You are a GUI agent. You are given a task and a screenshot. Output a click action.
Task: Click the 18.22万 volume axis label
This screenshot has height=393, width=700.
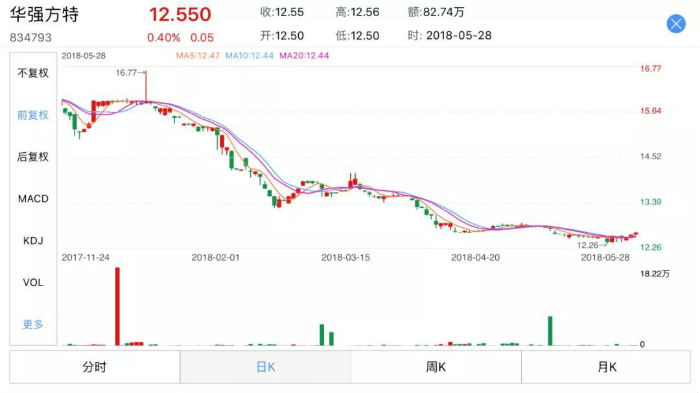tap(655, 274)
